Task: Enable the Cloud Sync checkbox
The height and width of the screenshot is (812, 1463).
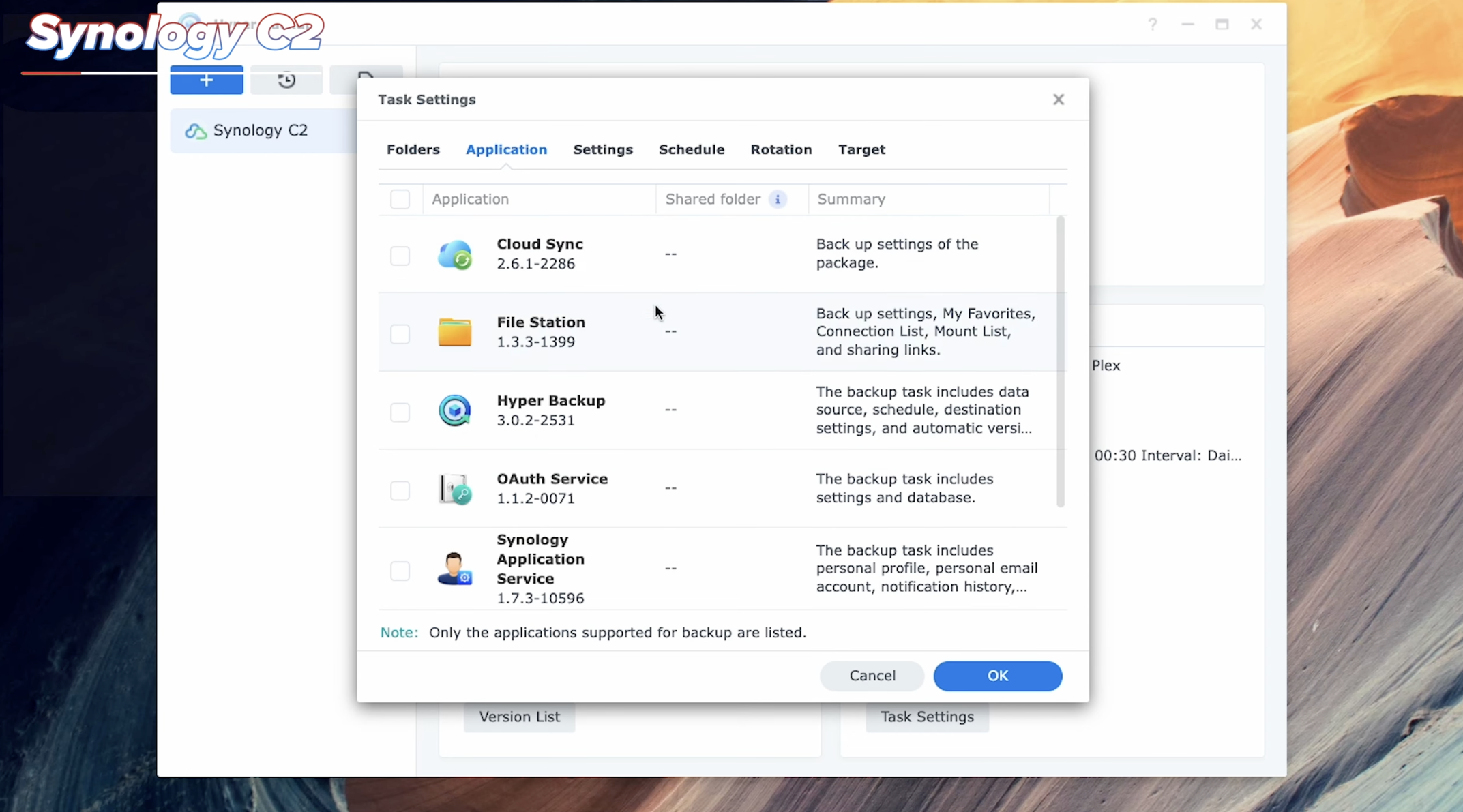Action: point(400,256)
